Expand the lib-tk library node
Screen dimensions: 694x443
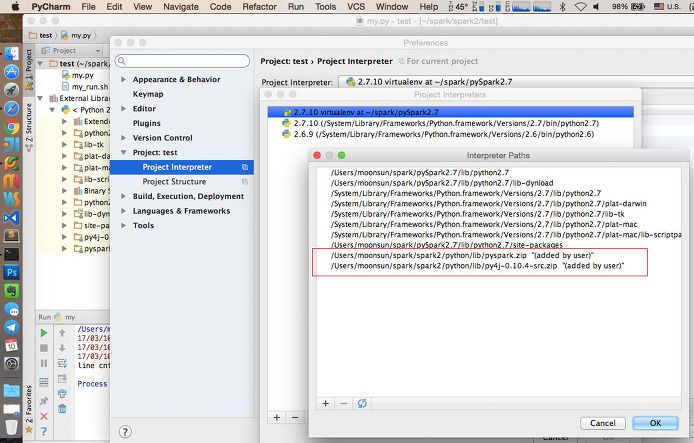[65, 144]
